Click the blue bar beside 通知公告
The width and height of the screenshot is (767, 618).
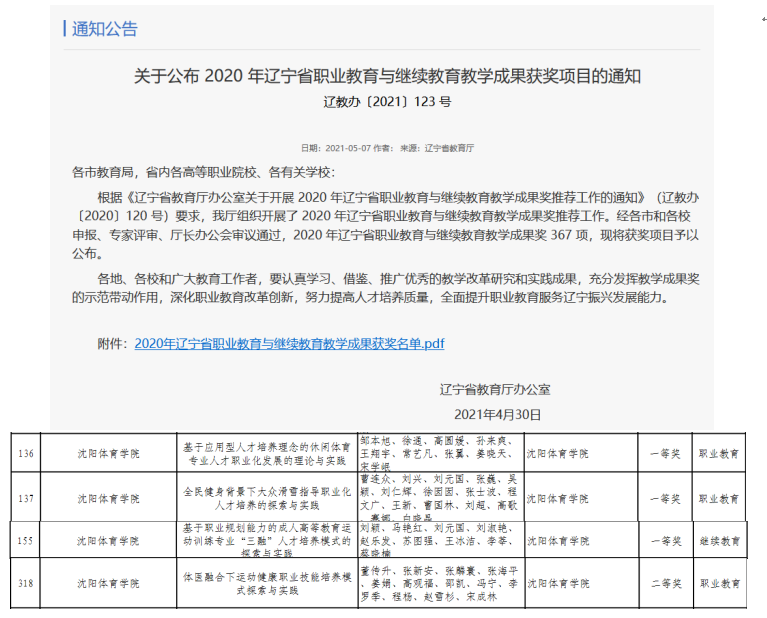click(x=65, y=28)
